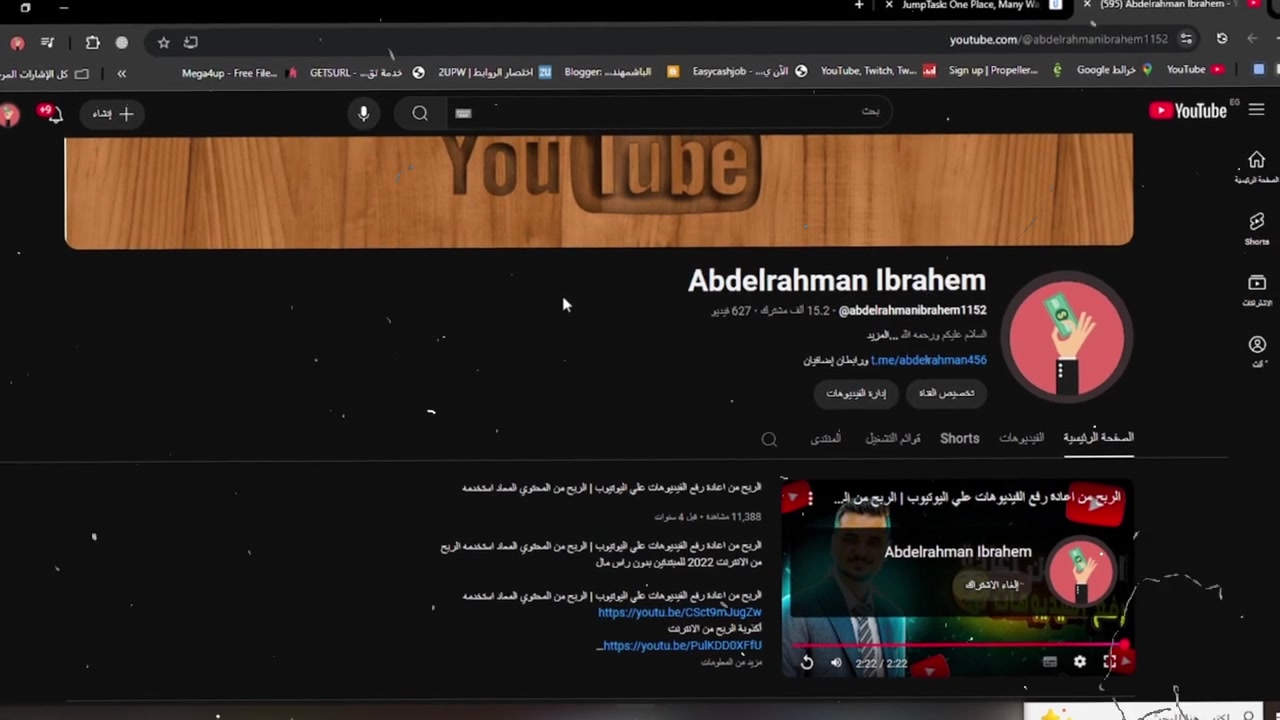The height and width of the screenshot is (720, 1280).
Task: Select the Community channel tab
Action: 825,438
